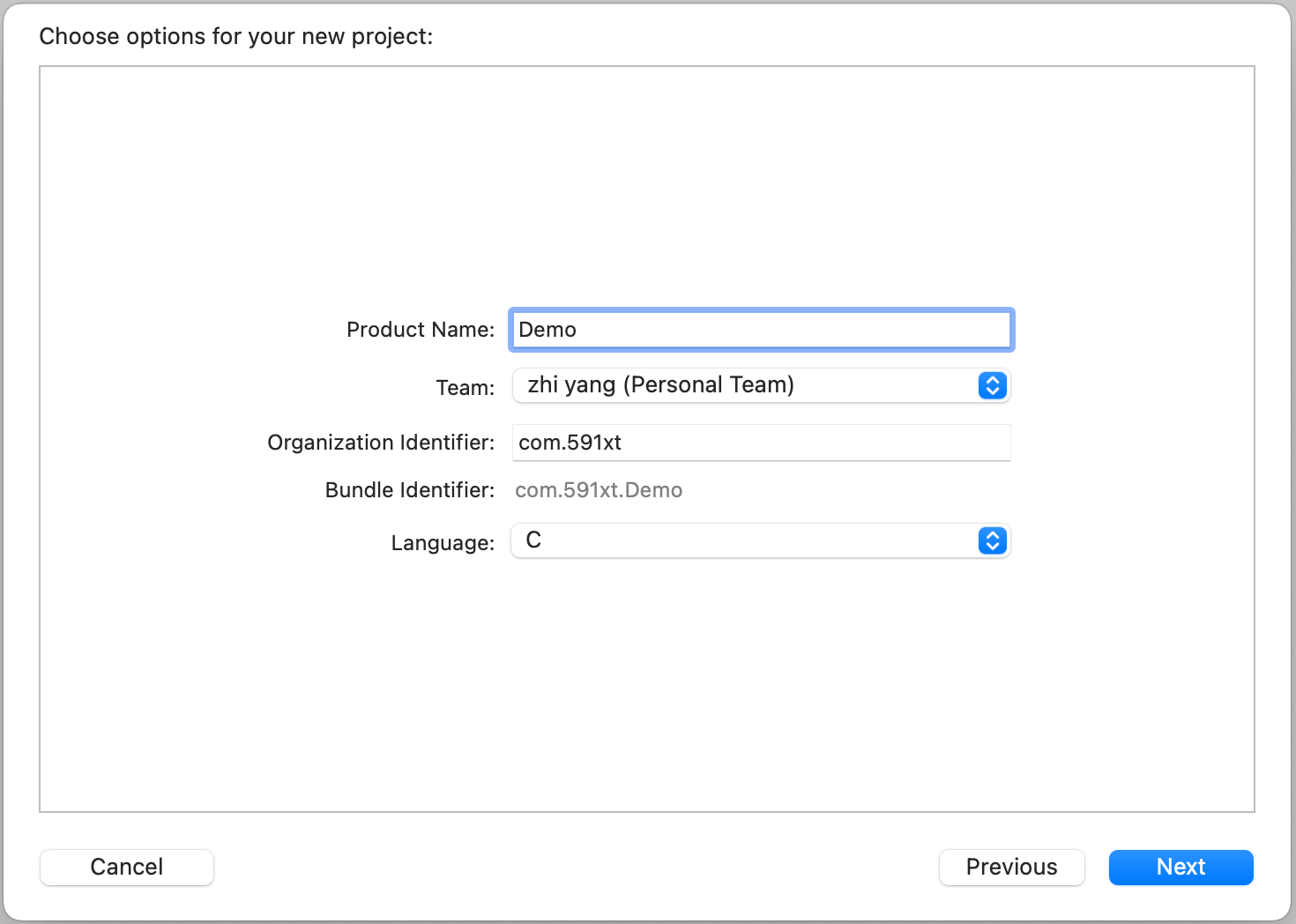Click the "Organization Identifier:" label
Viewport: 1296px width, 924px height.
381,443
